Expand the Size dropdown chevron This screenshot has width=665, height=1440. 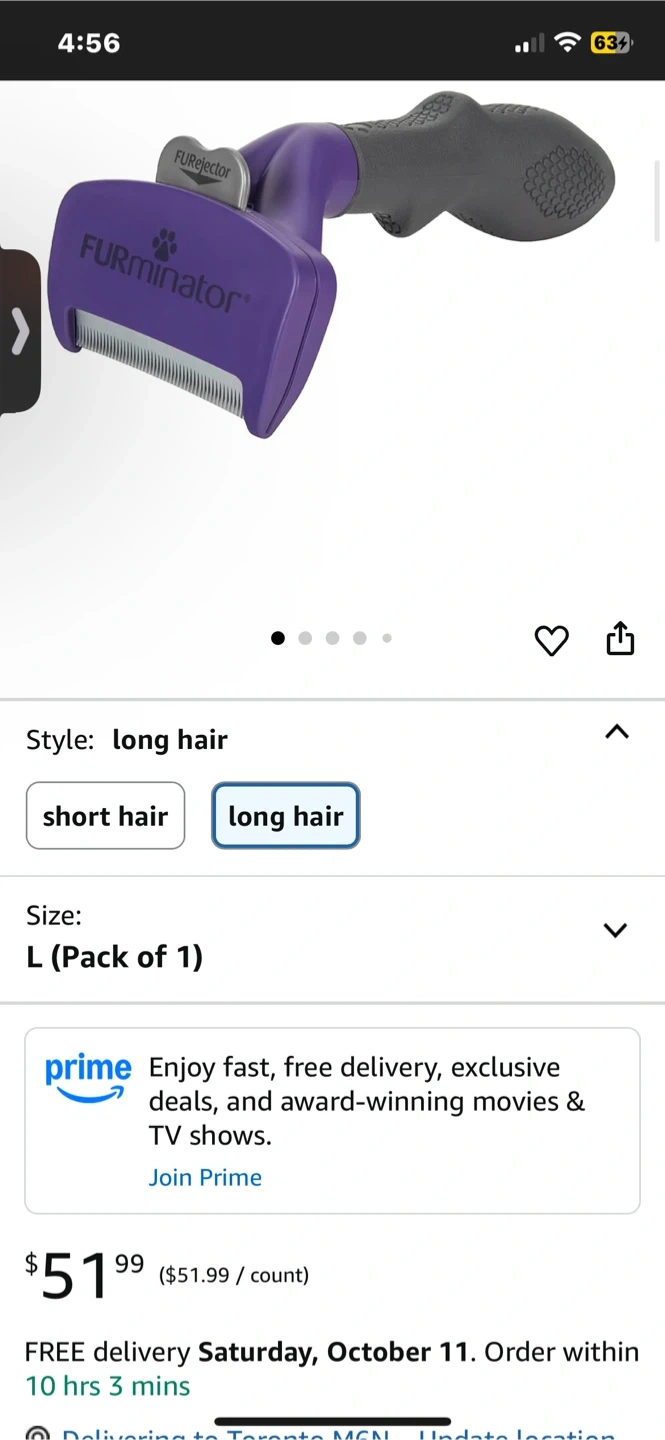point(615,930)
